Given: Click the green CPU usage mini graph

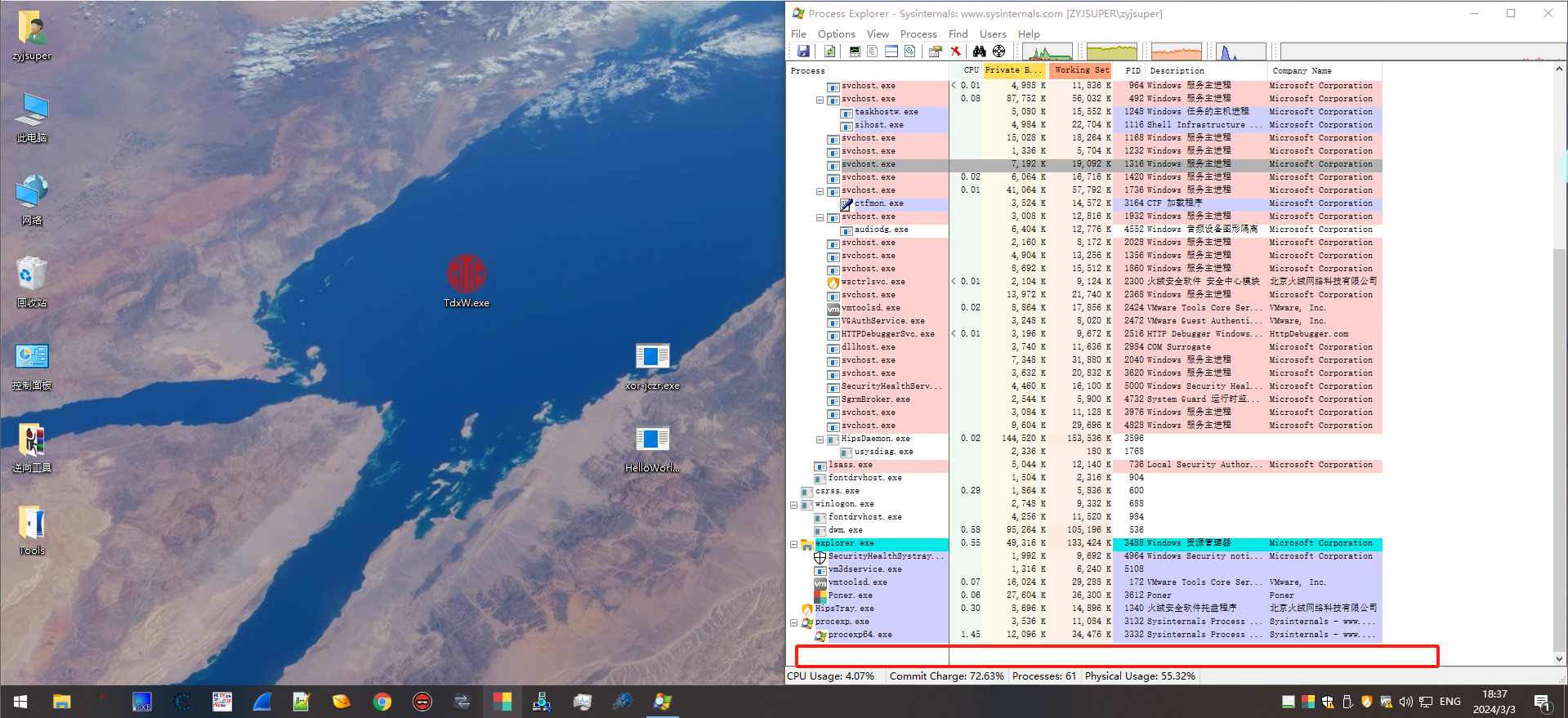Looking at the screenshot, I should tap(1047, 52).
